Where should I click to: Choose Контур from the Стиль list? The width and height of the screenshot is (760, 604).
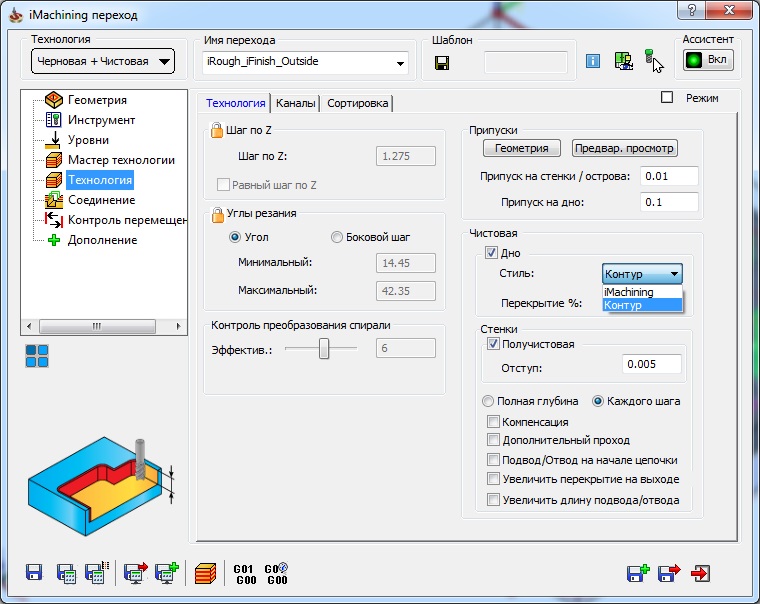coord(642,305)
